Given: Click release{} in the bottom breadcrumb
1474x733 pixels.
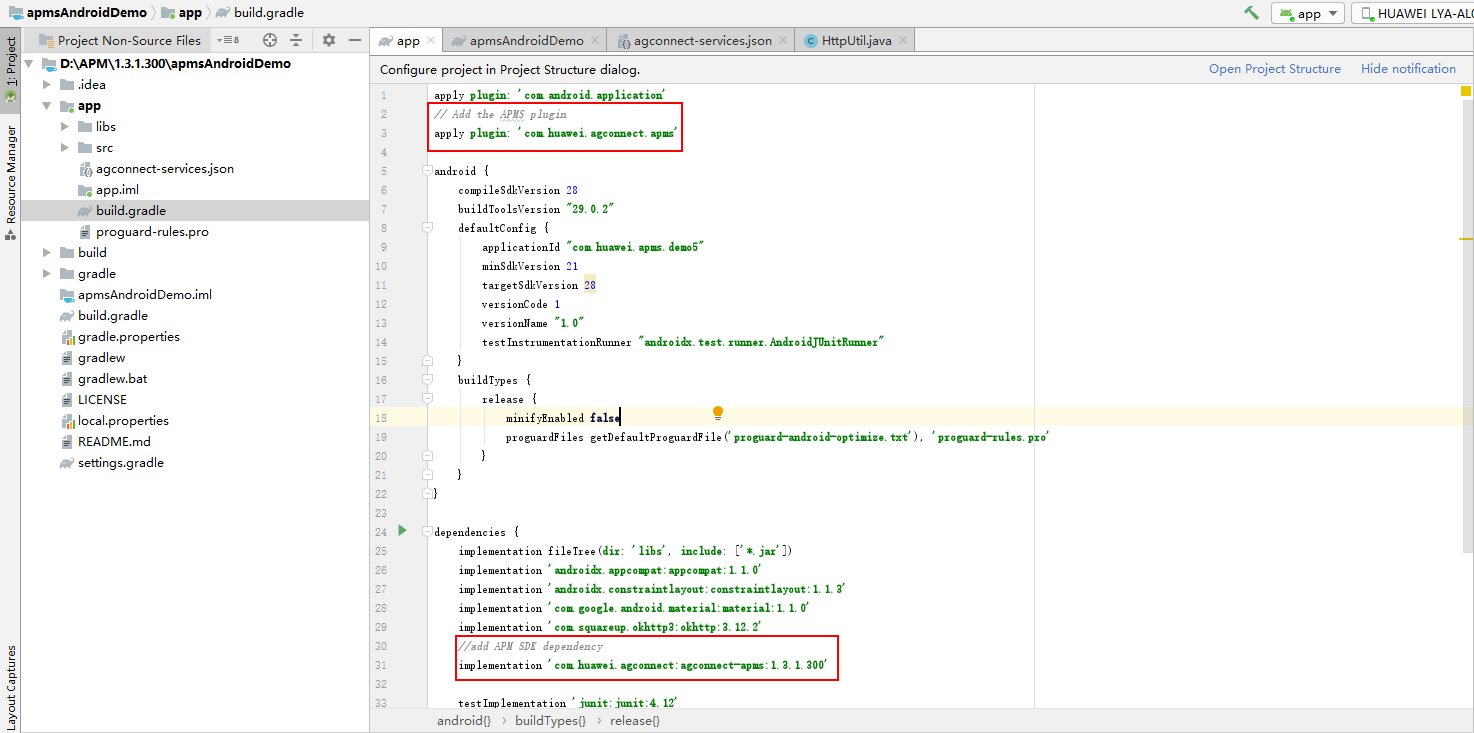Looking at the screenshot, I should coord(635,721).
